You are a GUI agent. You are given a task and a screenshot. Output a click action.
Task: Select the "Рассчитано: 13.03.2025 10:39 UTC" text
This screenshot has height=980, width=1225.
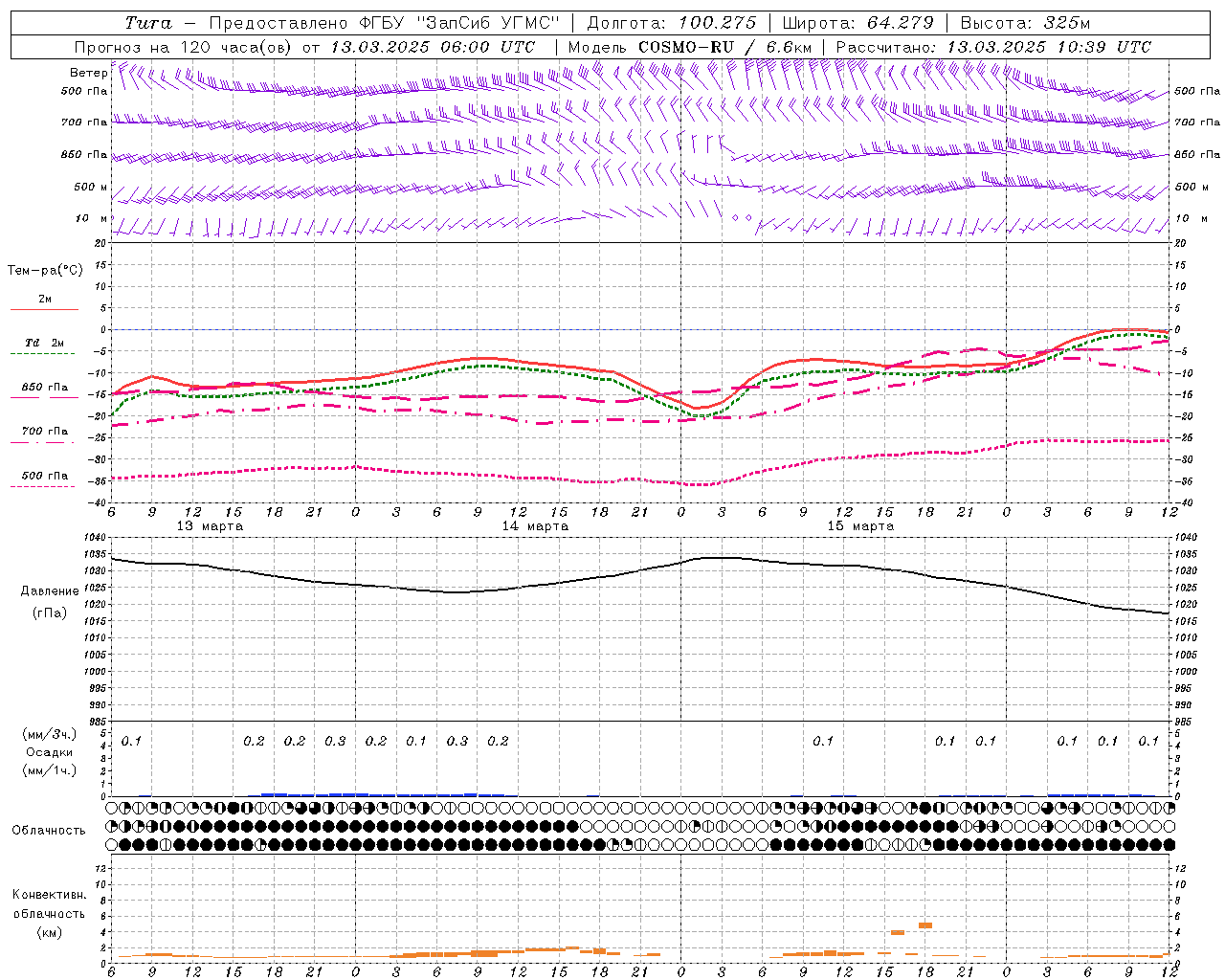click(993, 47)
